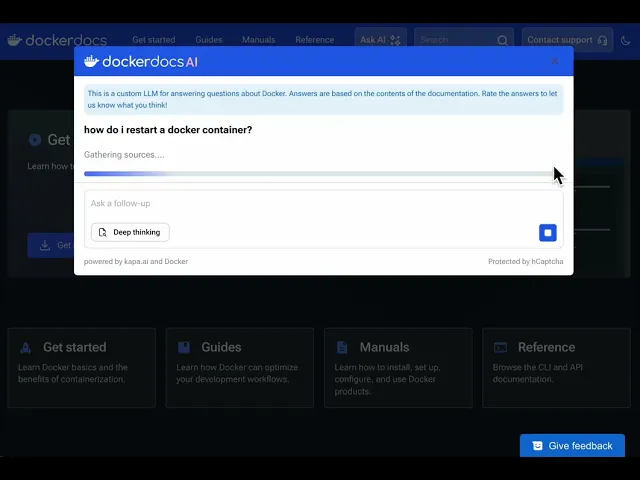Click the Ask a follow-up field

[x=323, y=204]
